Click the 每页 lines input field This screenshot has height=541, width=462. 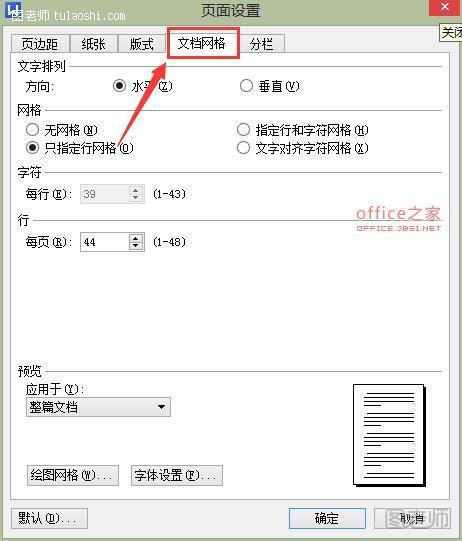click(x=105, y=242)
